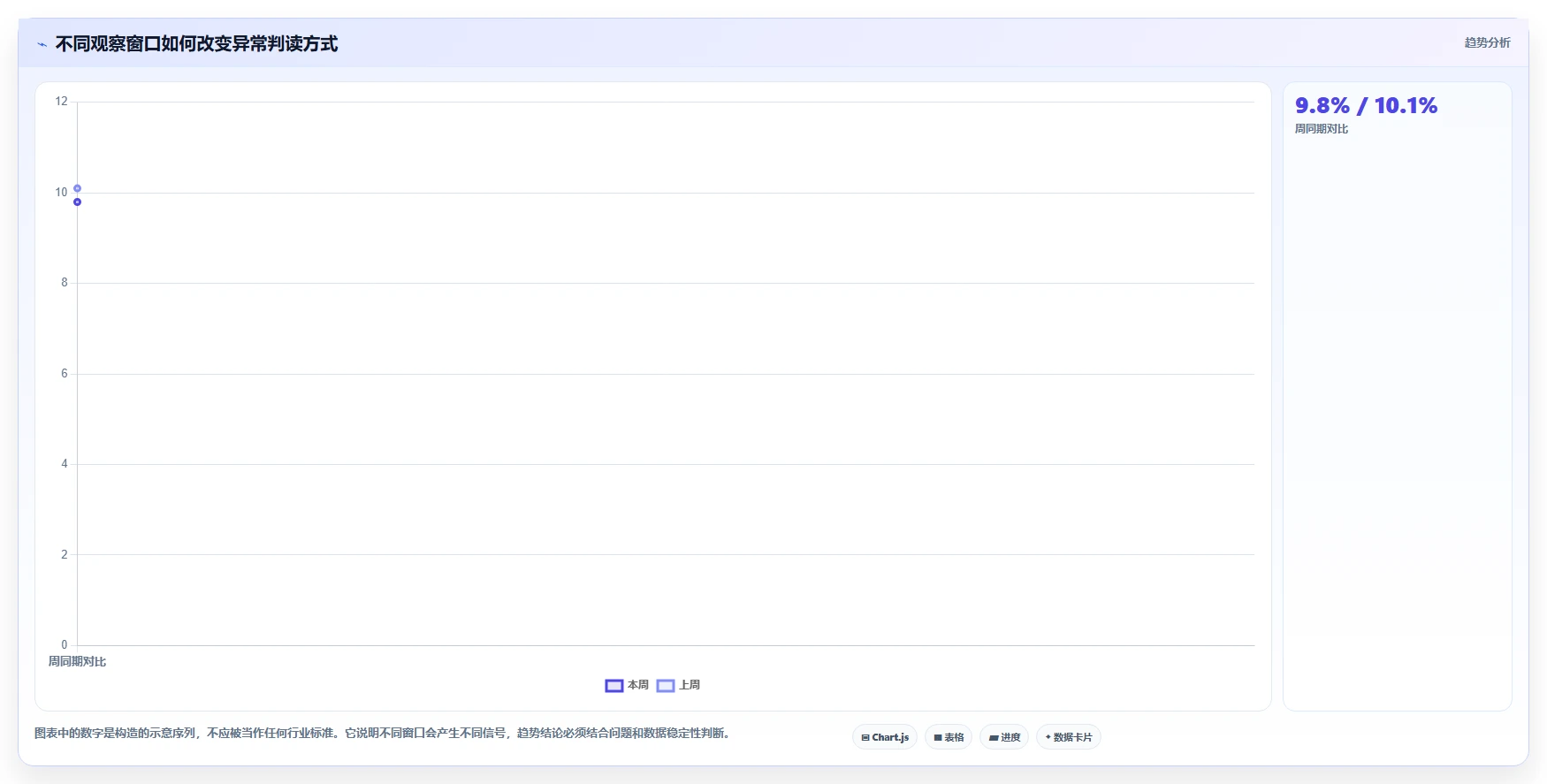This screenshot has height=784, width=1547.
Task: Toggle the 上周 legend series
Action: pyautogui.click(x=678, y=685)
